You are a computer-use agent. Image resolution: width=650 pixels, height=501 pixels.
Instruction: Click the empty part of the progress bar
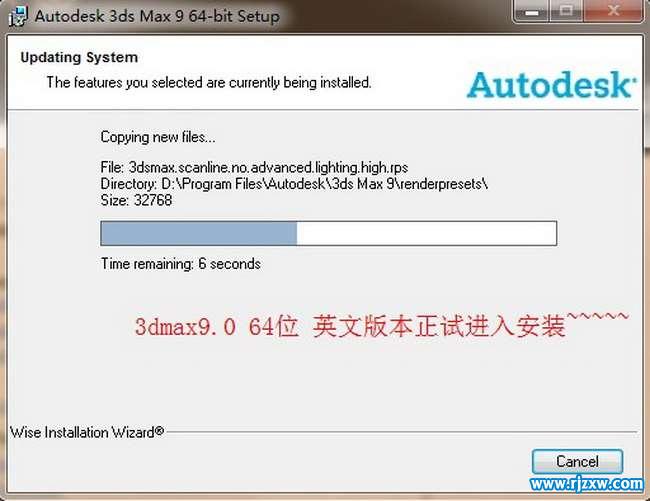pyautogui.click(x=427, y=233)
